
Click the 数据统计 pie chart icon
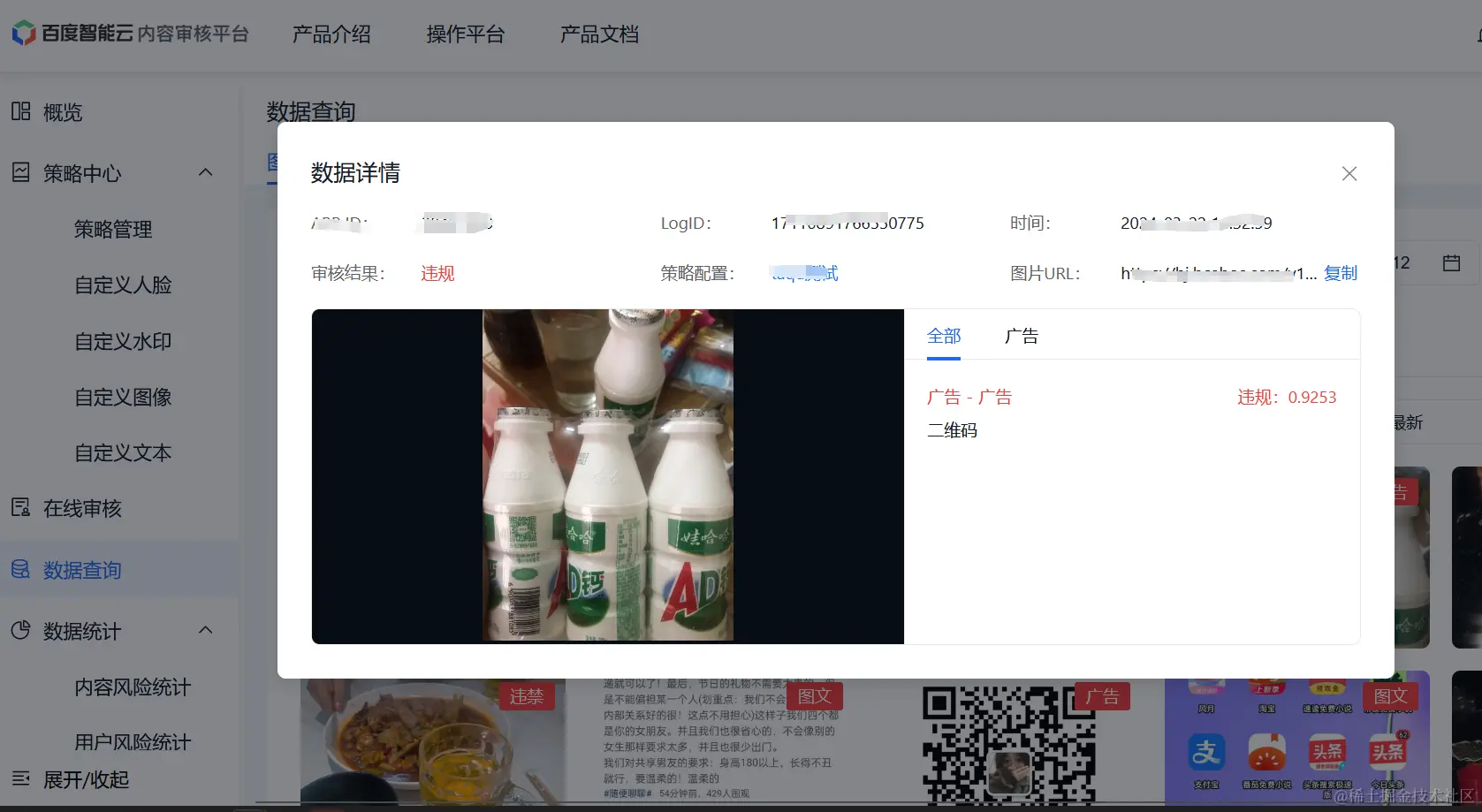[21, 630]
